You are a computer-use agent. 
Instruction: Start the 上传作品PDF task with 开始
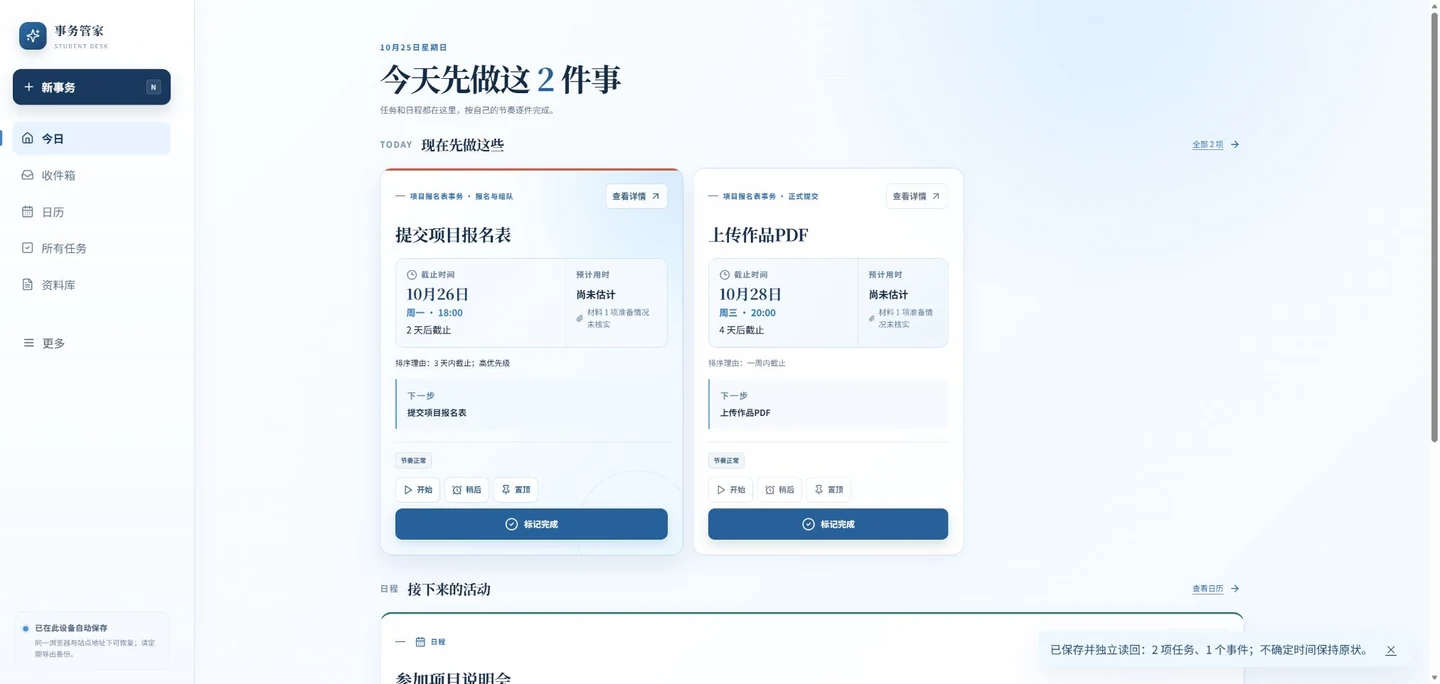(730, 489)
